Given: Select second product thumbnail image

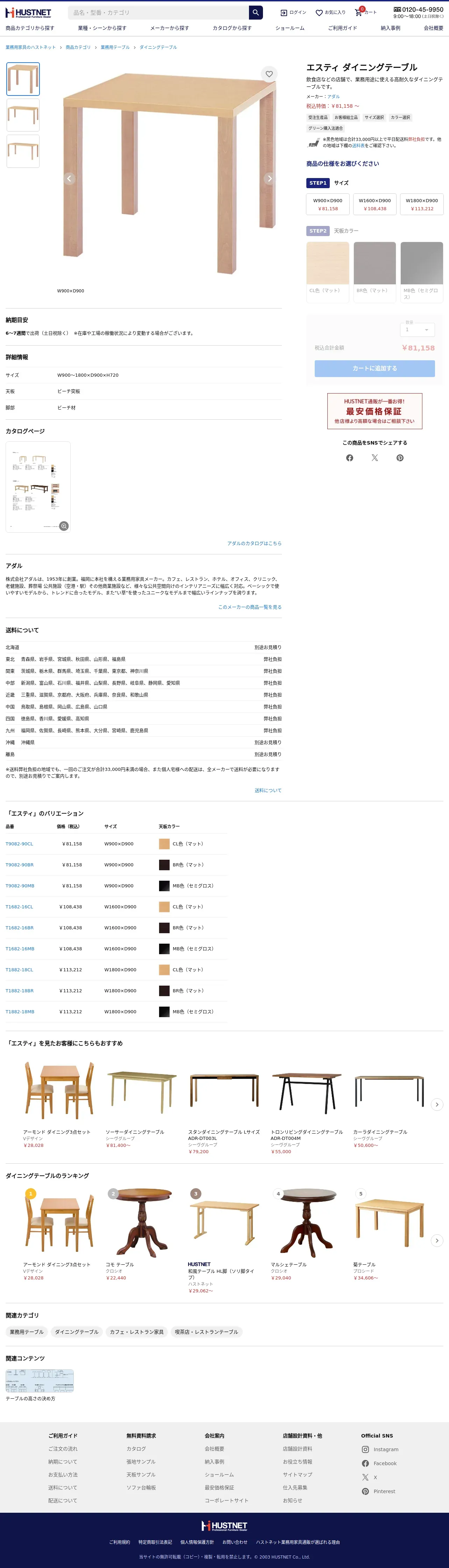Looking at the screenshot, I should 23,115.
